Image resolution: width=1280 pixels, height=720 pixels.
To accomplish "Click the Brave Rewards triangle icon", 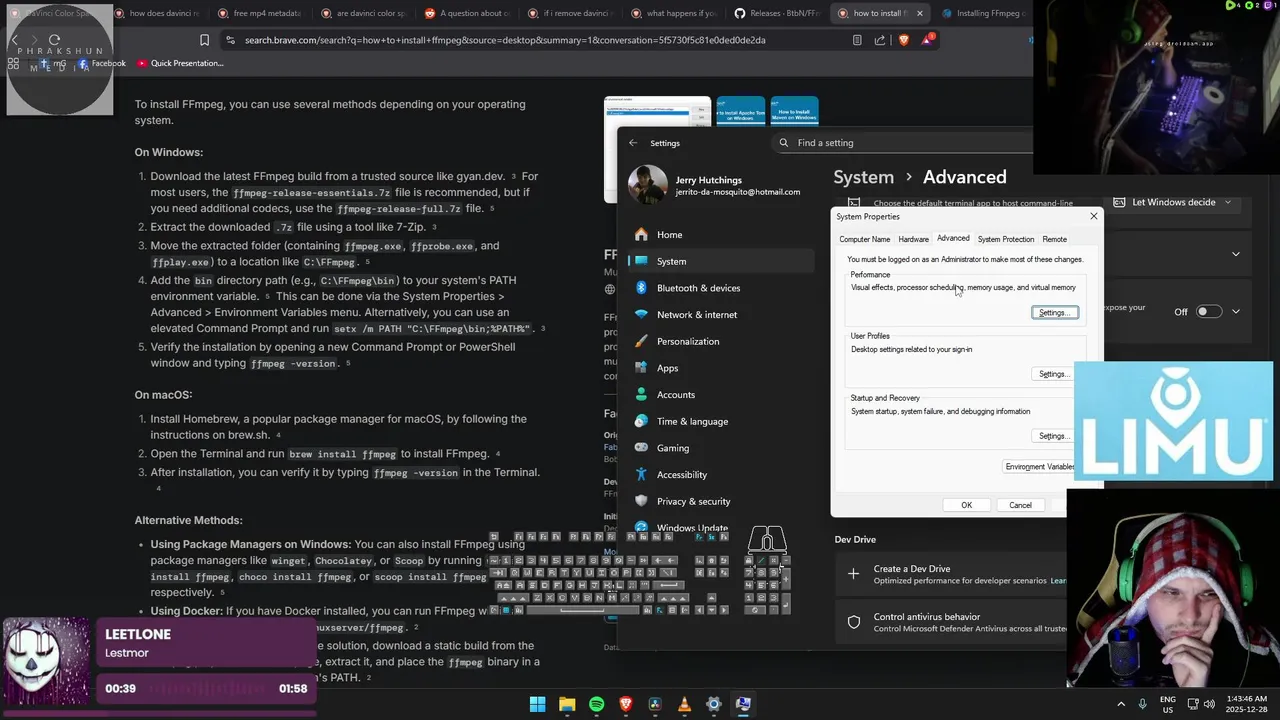I will point(928,40).
